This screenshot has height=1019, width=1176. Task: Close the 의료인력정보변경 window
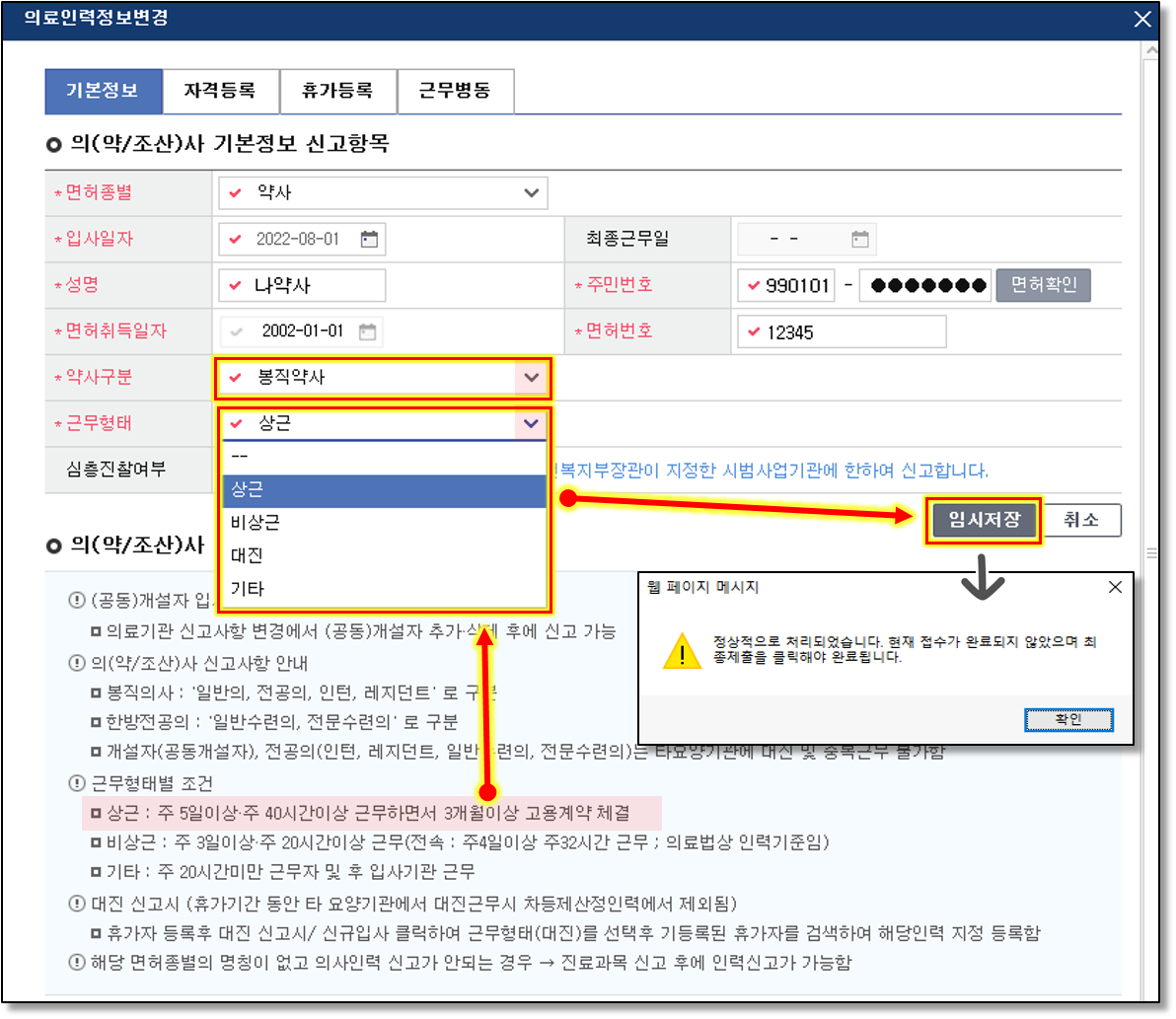[1142, 19]
